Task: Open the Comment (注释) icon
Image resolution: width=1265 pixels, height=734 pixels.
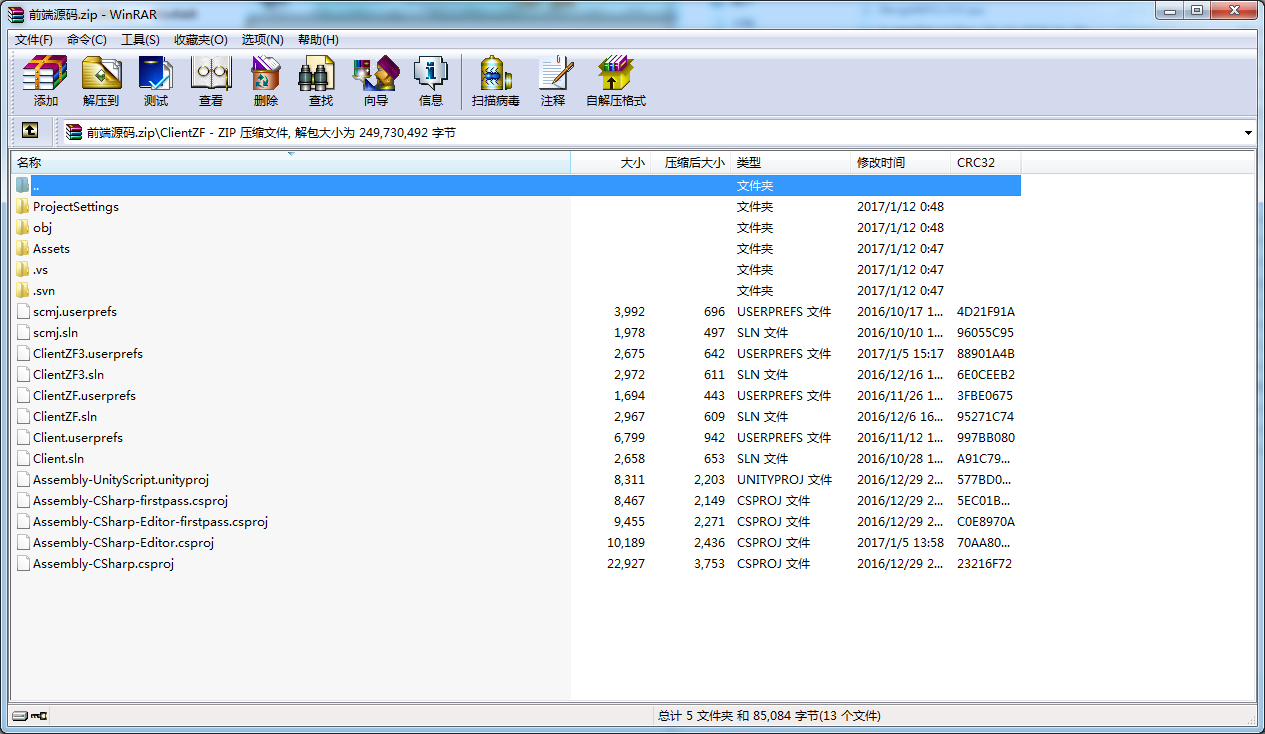Action: click(x=553, y=81)
